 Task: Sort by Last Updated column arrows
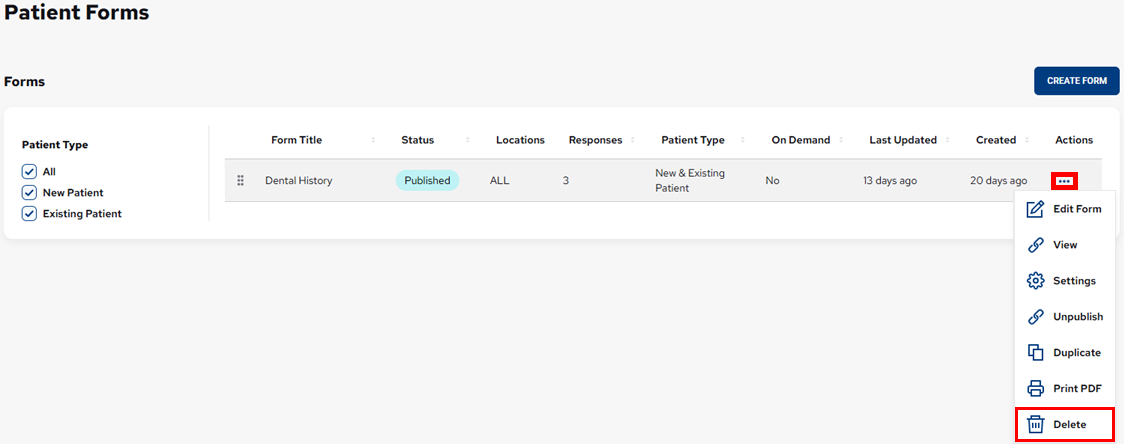tap(947, 140)
